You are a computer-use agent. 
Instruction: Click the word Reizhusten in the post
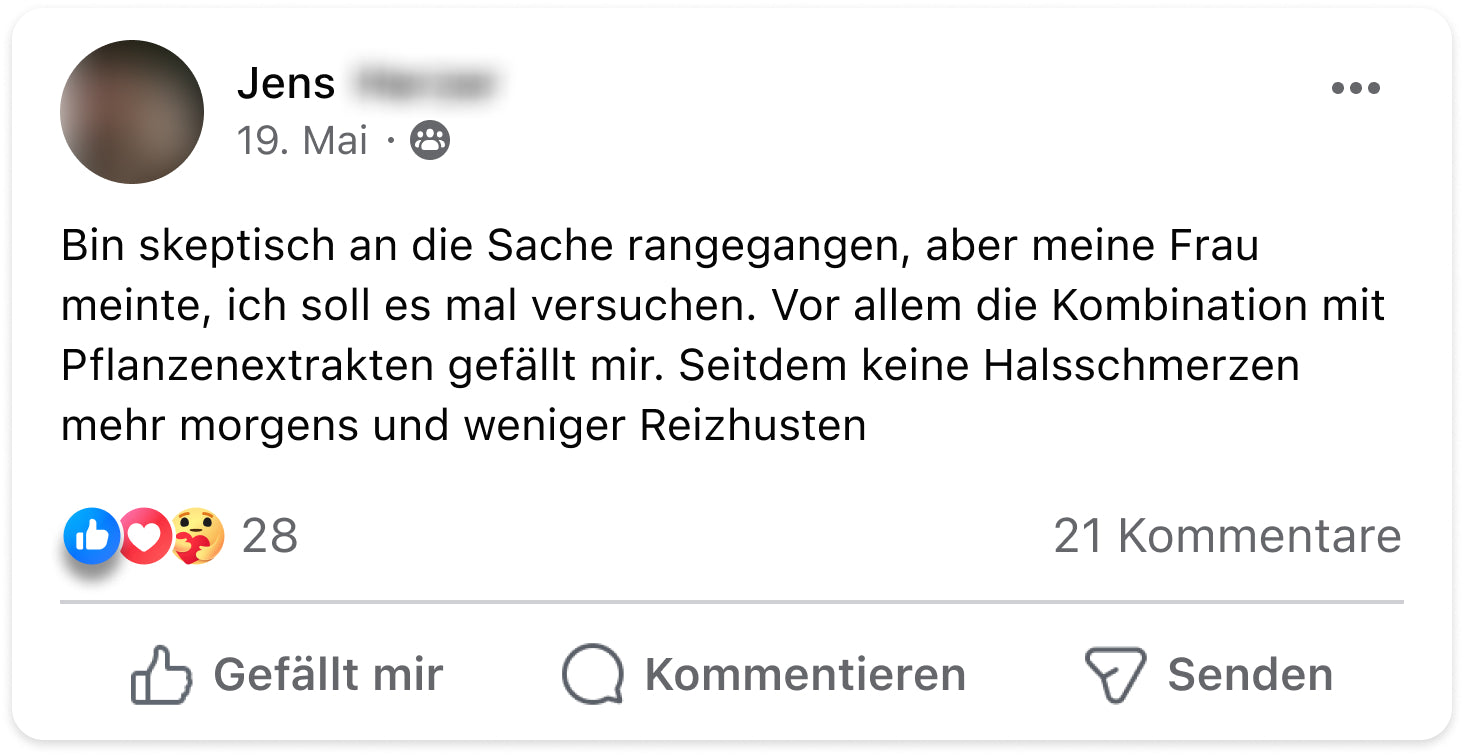[752, 426]
